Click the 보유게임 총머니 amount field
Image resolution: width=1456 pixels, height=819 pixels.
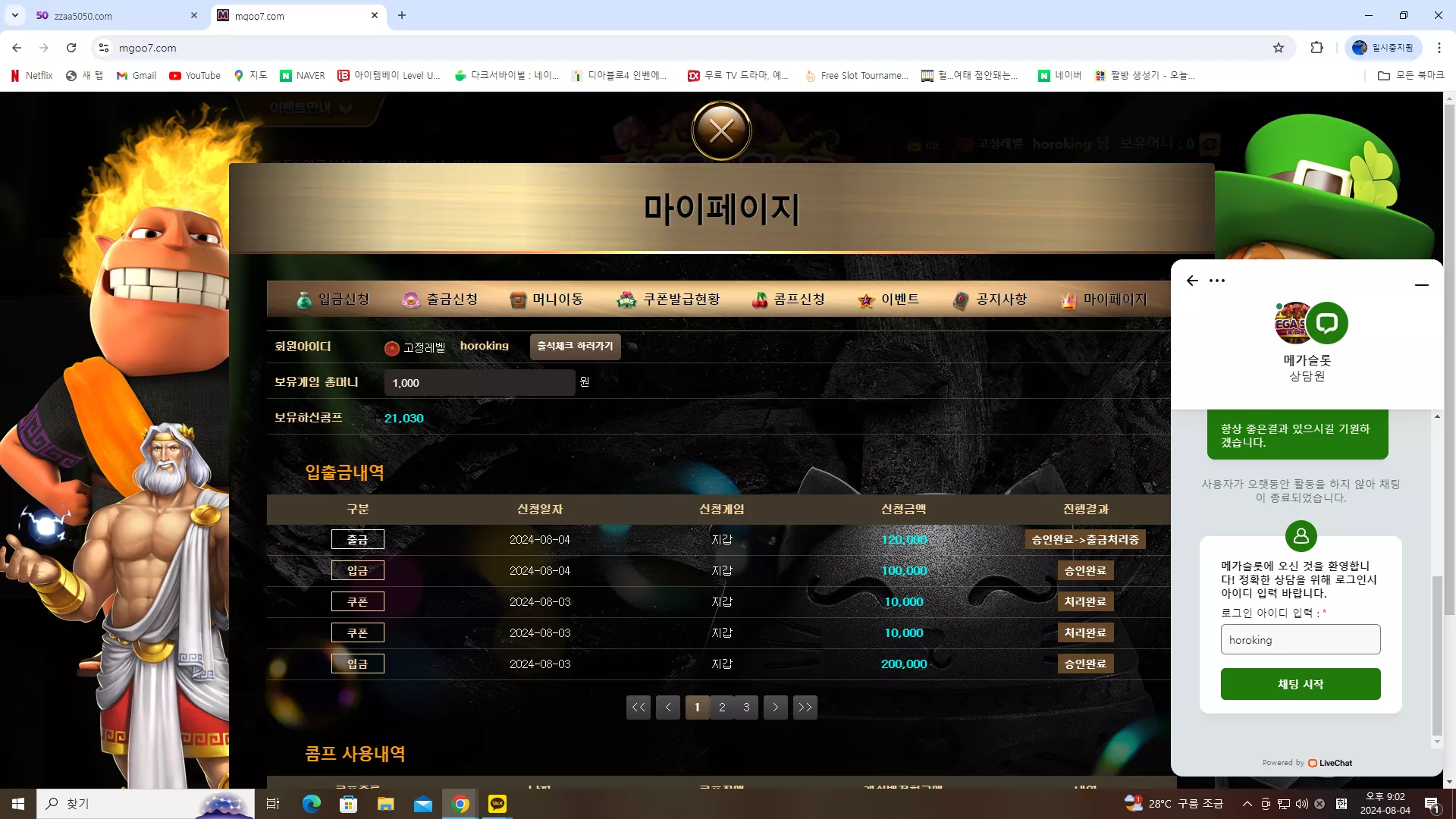pyautogui.click(x=479, y=383)
